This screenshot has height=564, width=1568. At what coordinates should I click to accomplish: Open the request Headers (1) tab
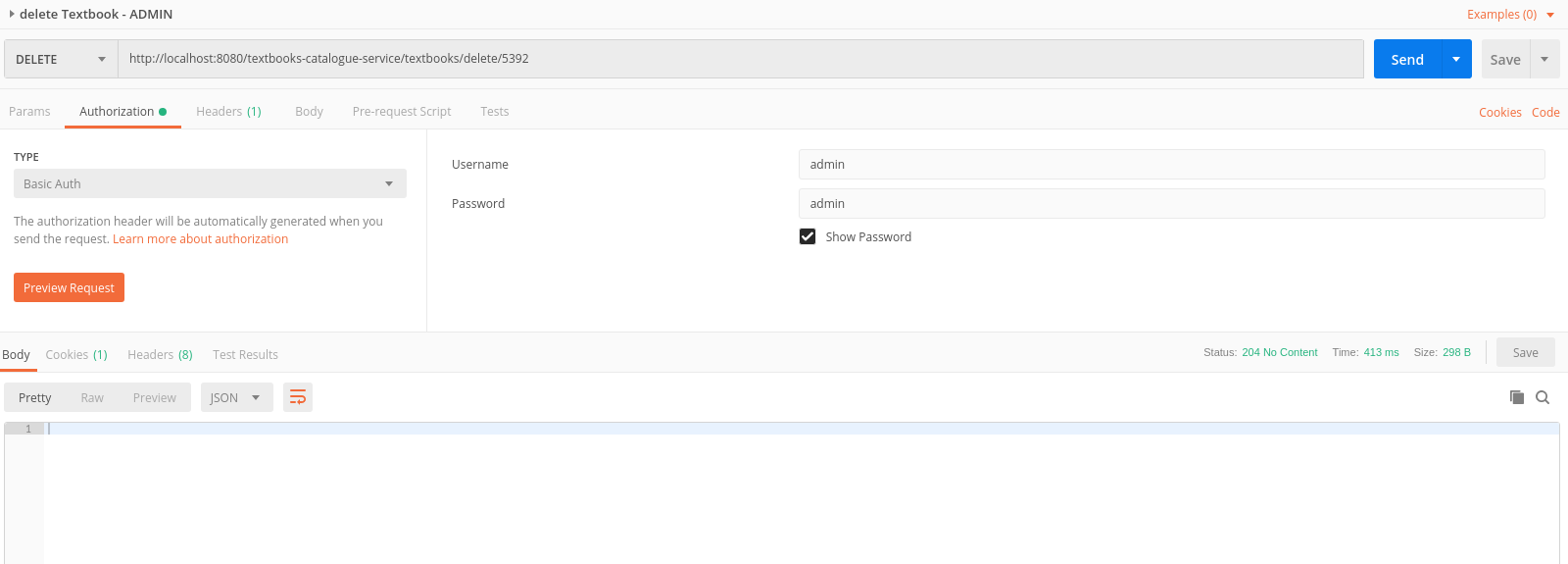[x=228, y=112]
